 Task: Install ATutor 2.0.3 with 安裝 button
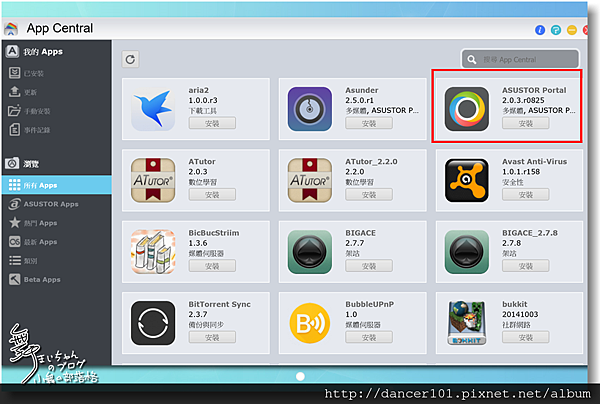point(212,194)
